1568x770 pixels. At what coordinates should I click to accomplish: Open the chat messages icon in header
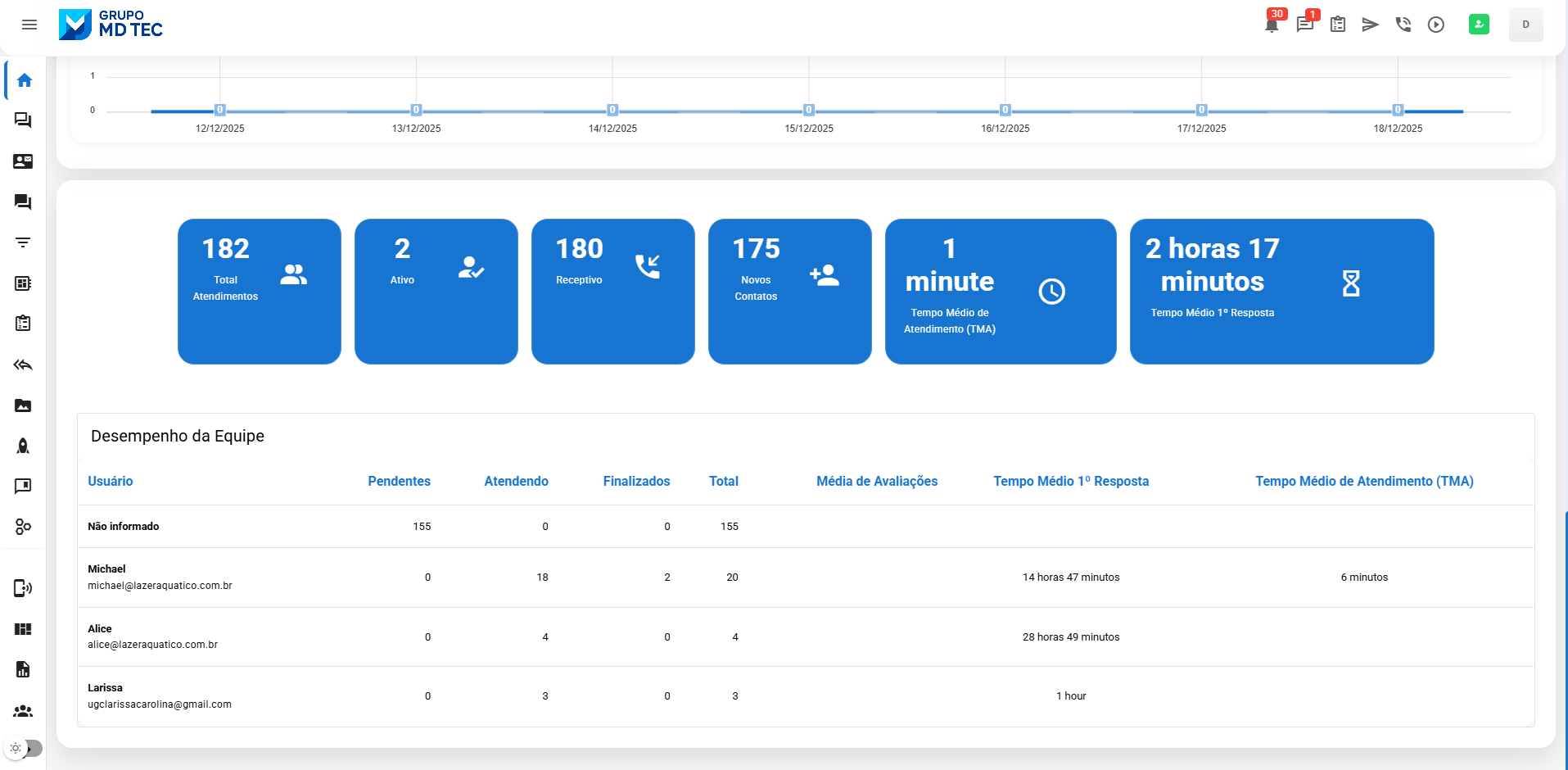click(1304, 25)
